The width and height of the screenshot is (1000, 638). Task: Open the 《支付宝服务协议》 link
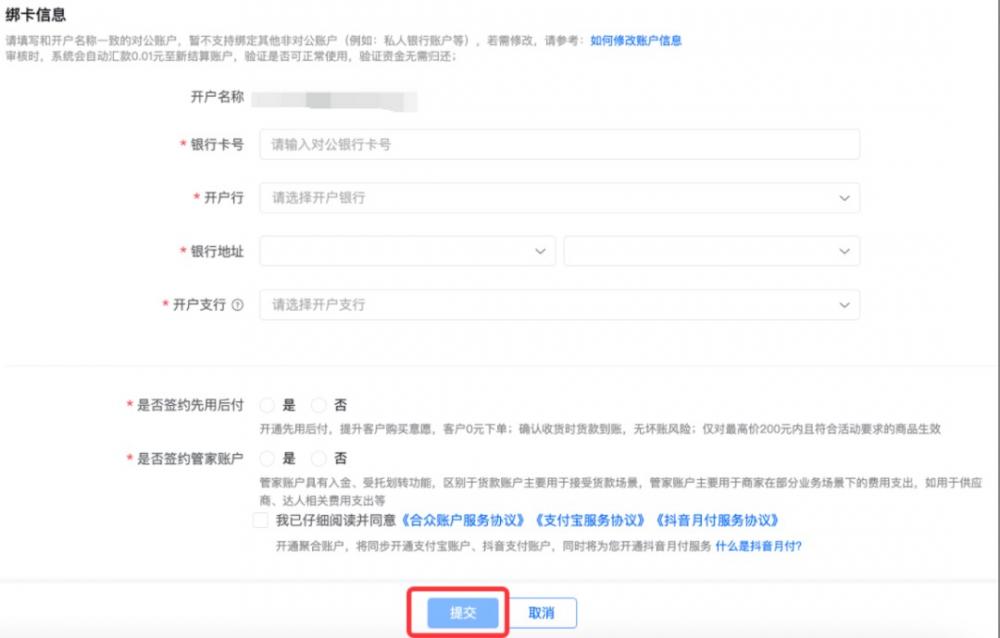pyautogui.click(x=590, y=520)
